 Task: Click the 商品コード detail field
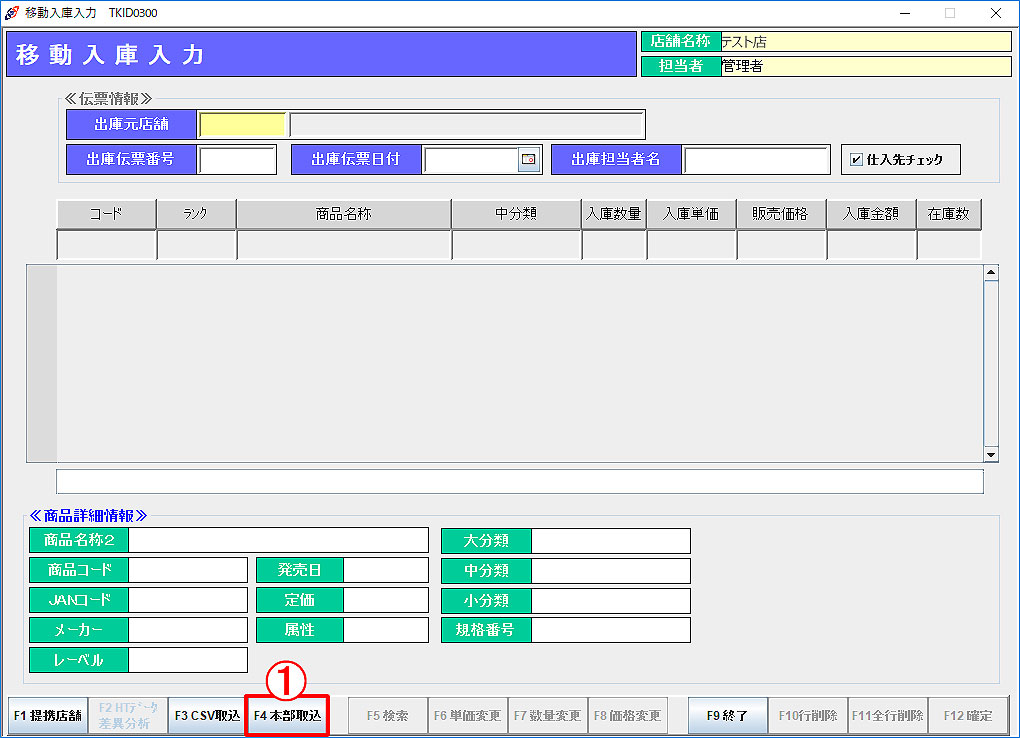coord(187,570)
